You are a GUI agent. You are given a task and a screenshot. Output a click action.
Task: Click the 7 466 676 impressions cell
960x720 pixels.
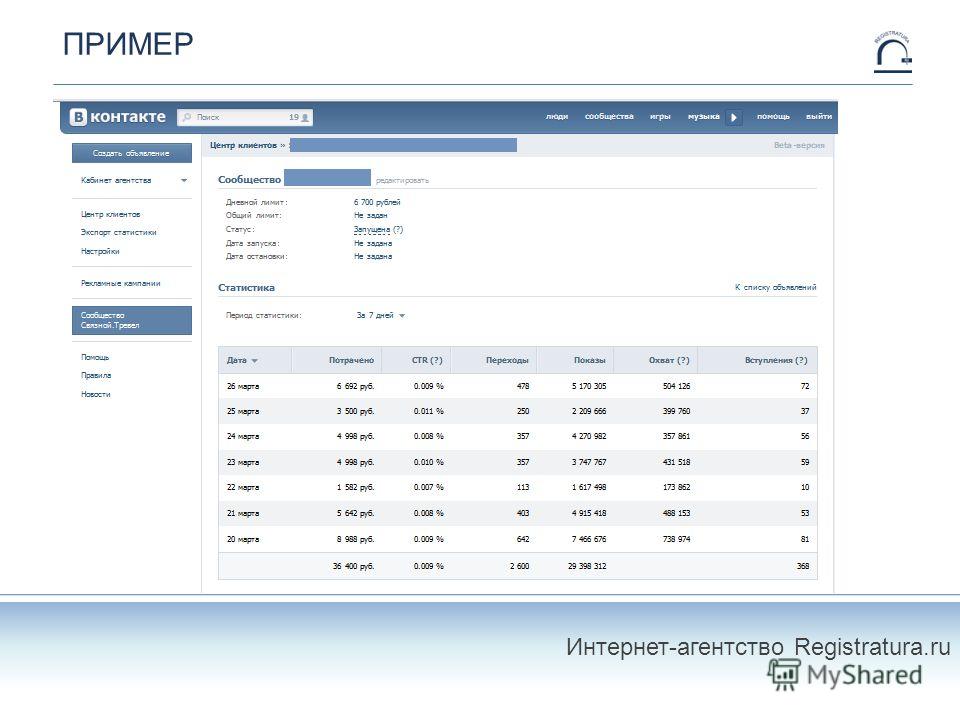[x=589, y=539]
